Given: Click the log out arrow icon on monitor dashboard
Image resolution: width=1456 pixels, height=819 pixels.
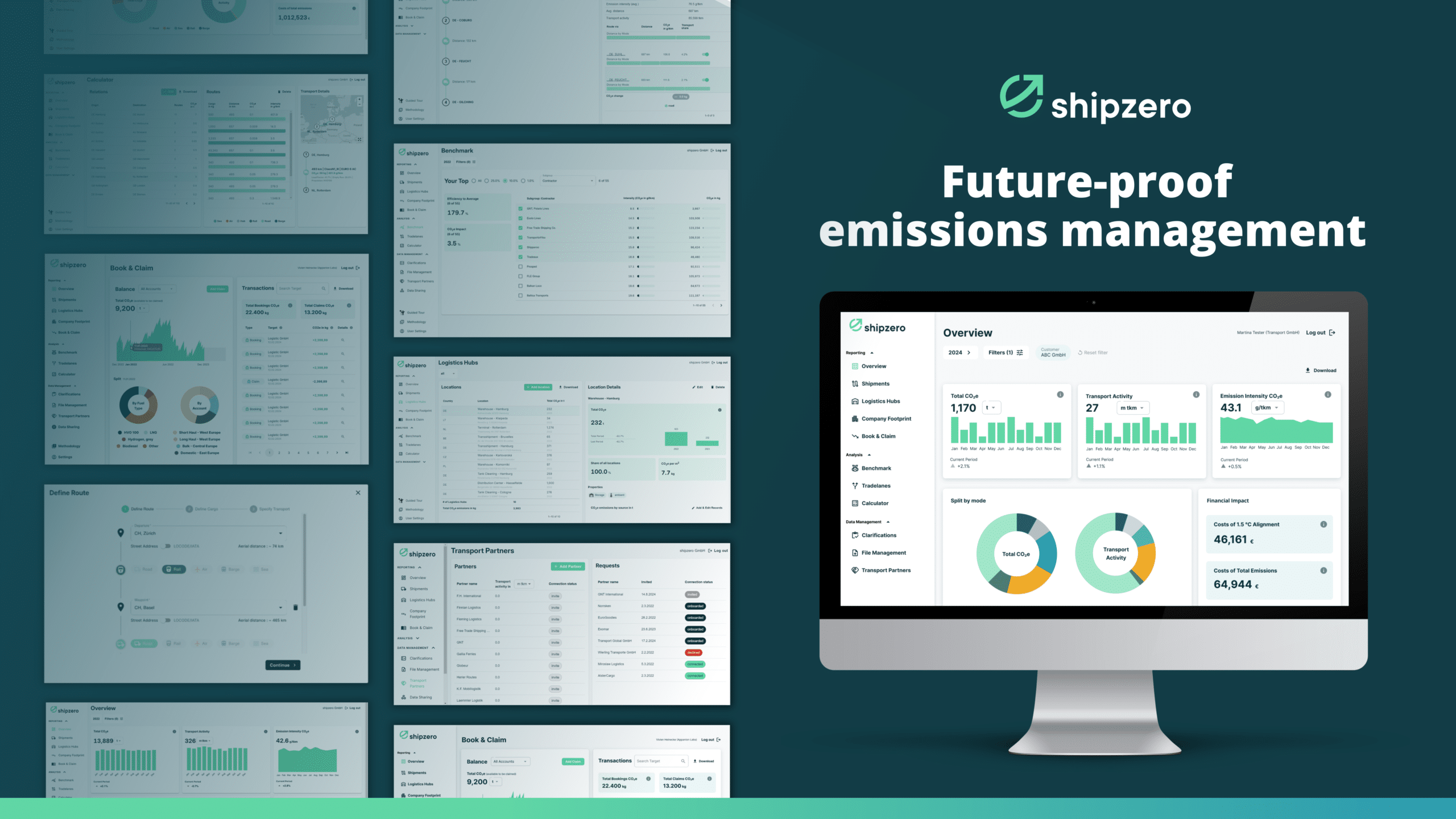Looking at the screenshot, I should click(1331, 333).
